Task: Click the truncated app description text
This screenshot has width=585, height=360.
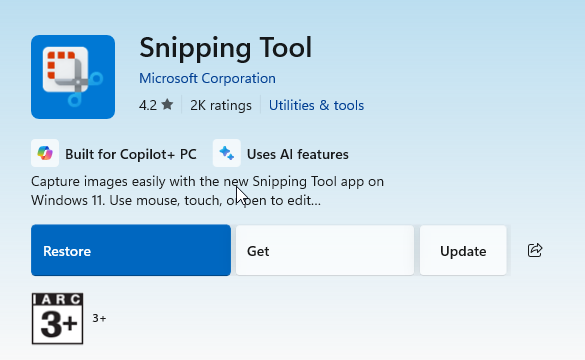Action: coord(207,191)
